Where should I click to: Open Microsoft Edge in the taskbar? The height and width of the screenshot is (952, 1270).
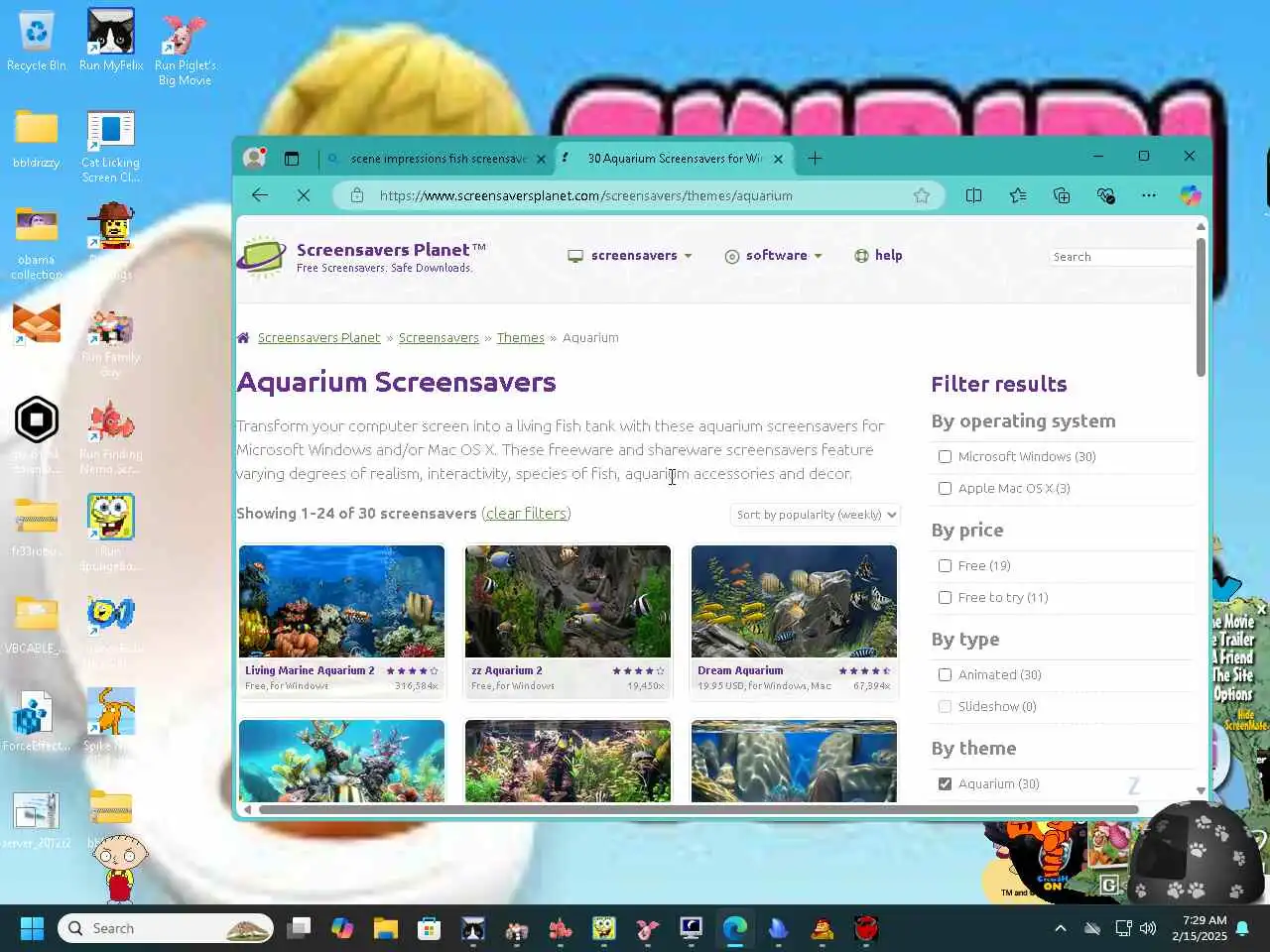[735, 928]
